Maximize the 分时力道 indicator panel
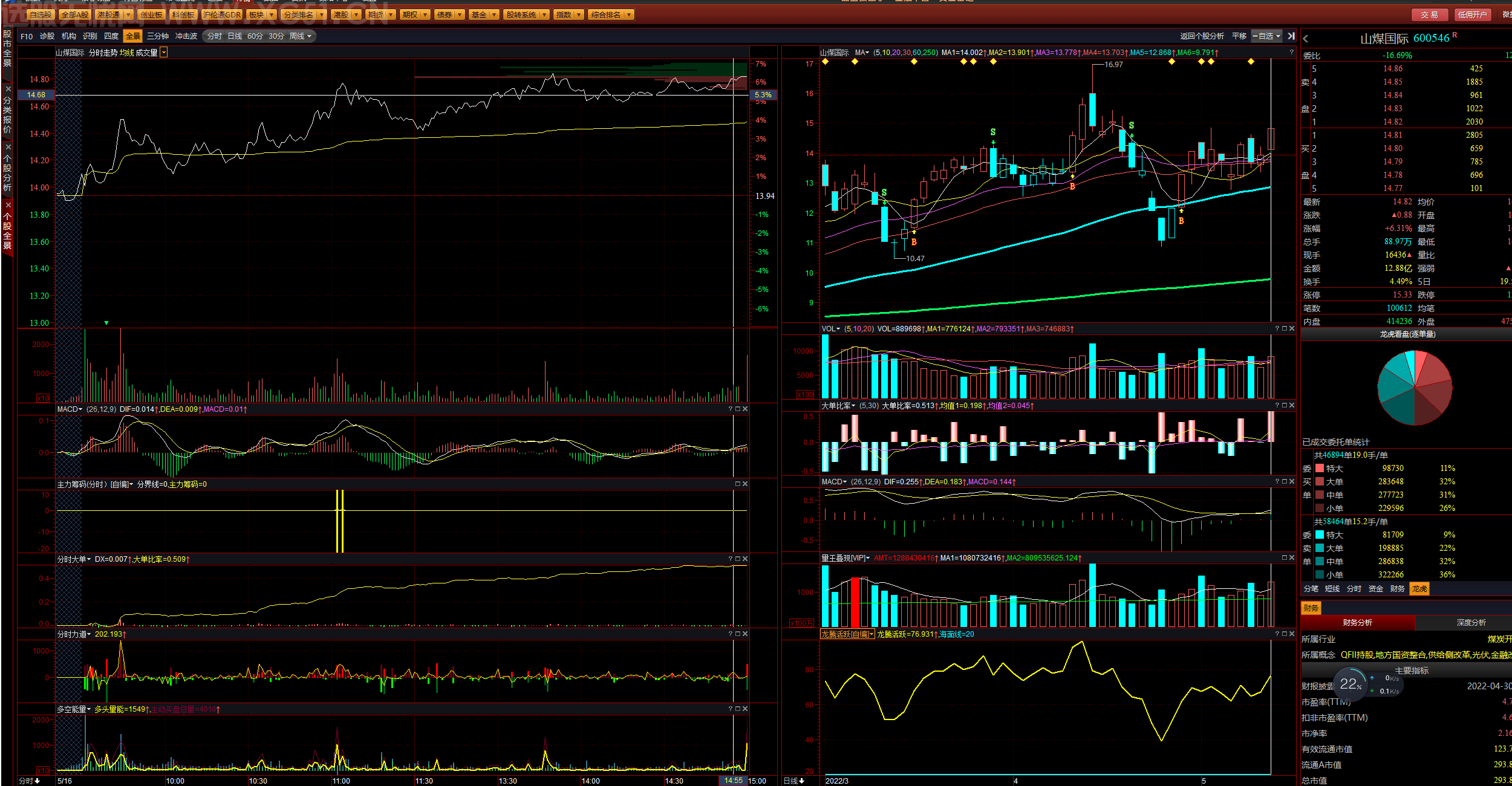 point(738,634)
